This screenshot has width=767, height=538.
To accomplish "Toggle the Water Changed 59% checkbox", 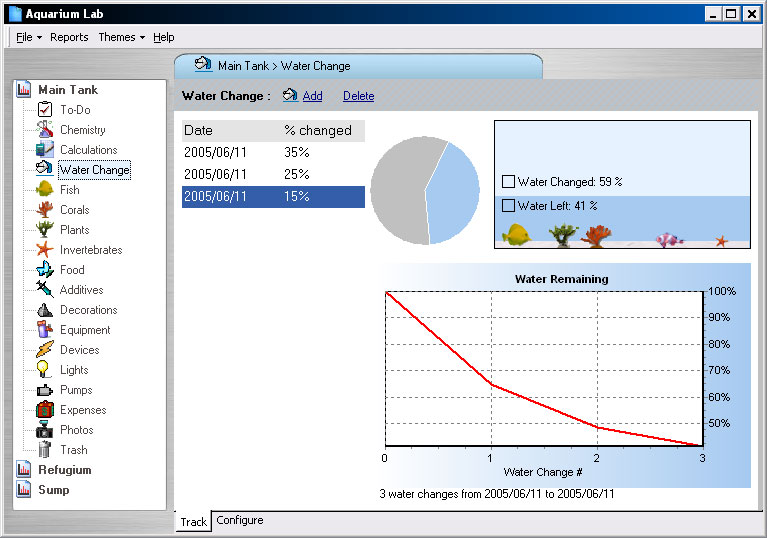I will 508,182.
